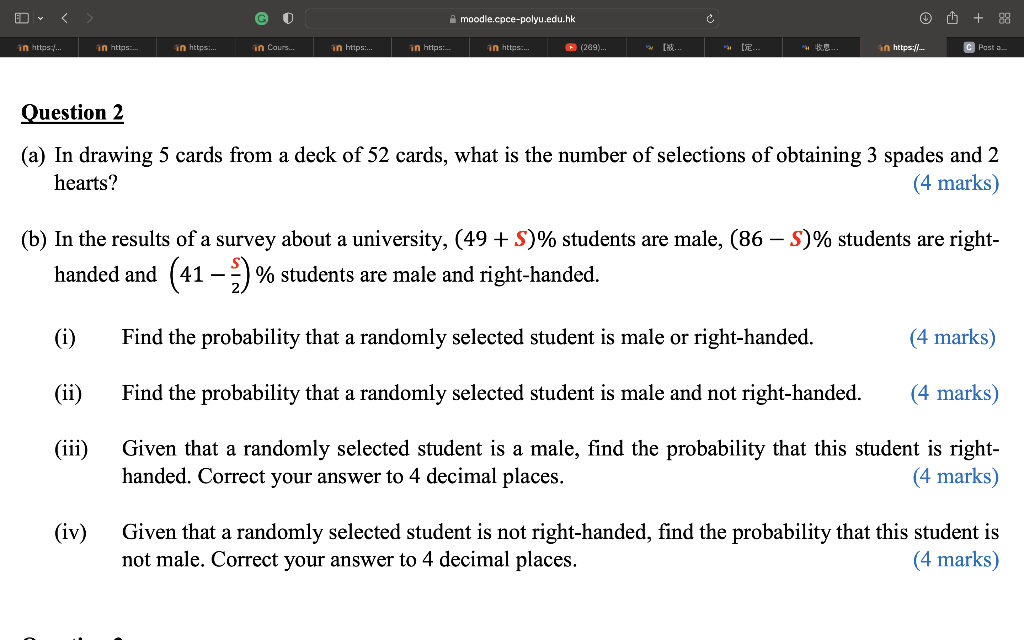Open the sidebar options dropdown chevron
Image resolution: width=1024 pixels, height=640 pixels.
(x=38, y=17)
